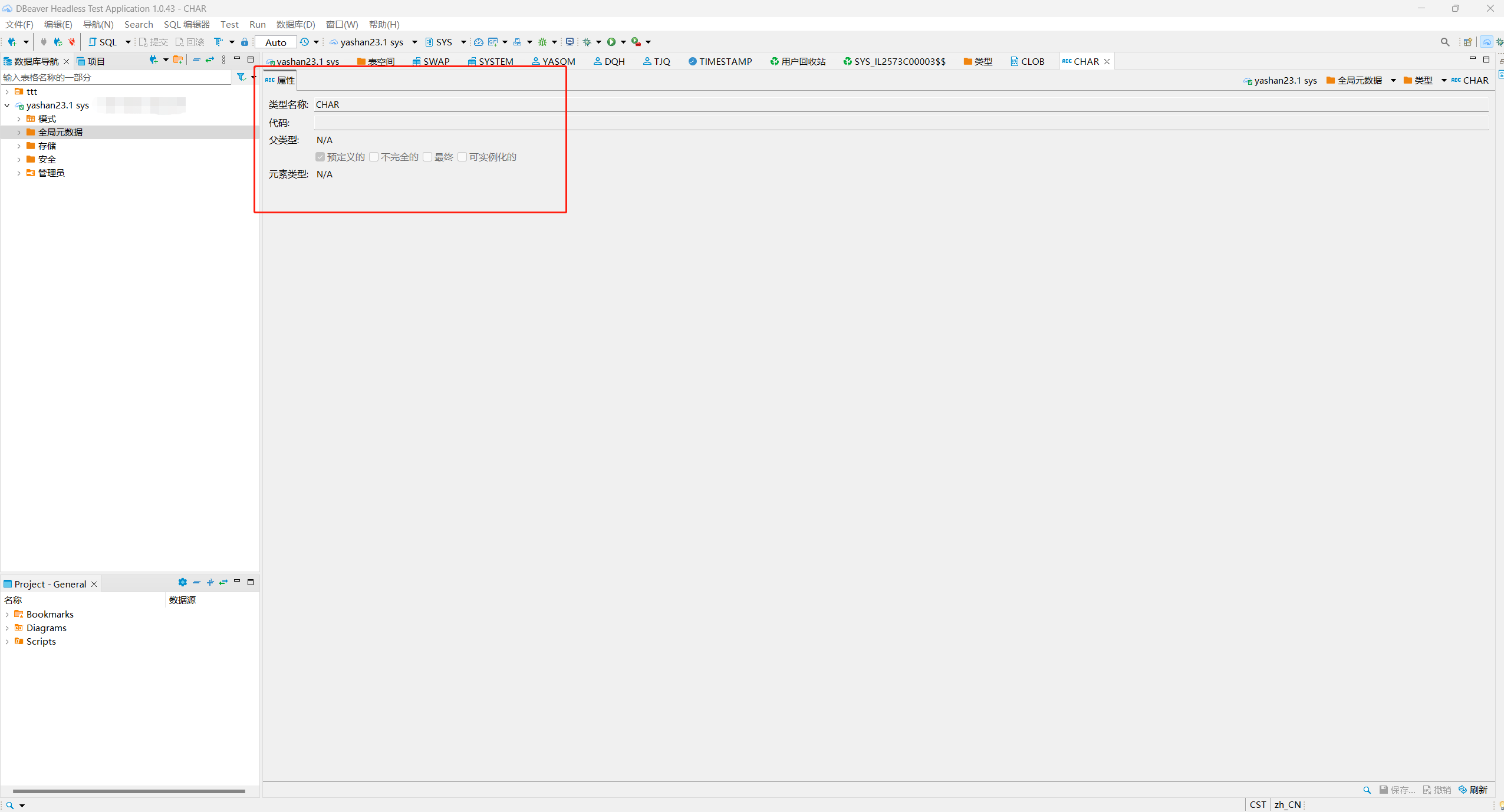Collapse the yashan23.1 sys tree node
This screenshot has width=1504, height=812.
pyautogui.click(x=7, y=105)
